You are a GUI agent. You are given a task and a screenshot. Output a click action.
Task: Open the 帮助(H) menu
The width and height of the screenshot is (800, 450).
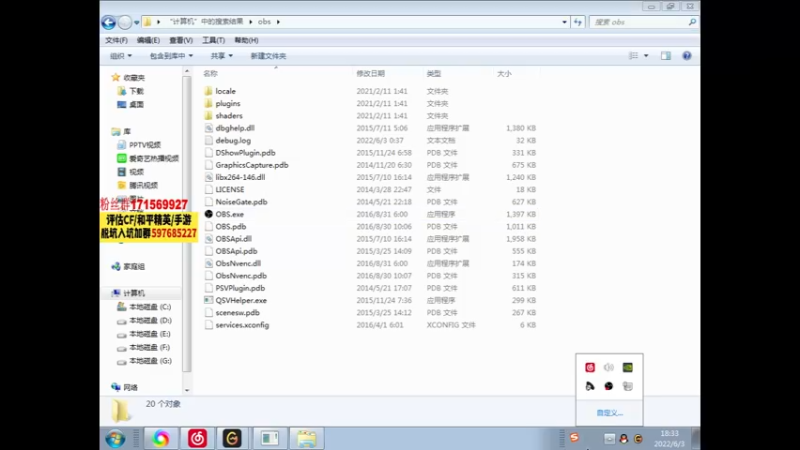click(246, 40)
